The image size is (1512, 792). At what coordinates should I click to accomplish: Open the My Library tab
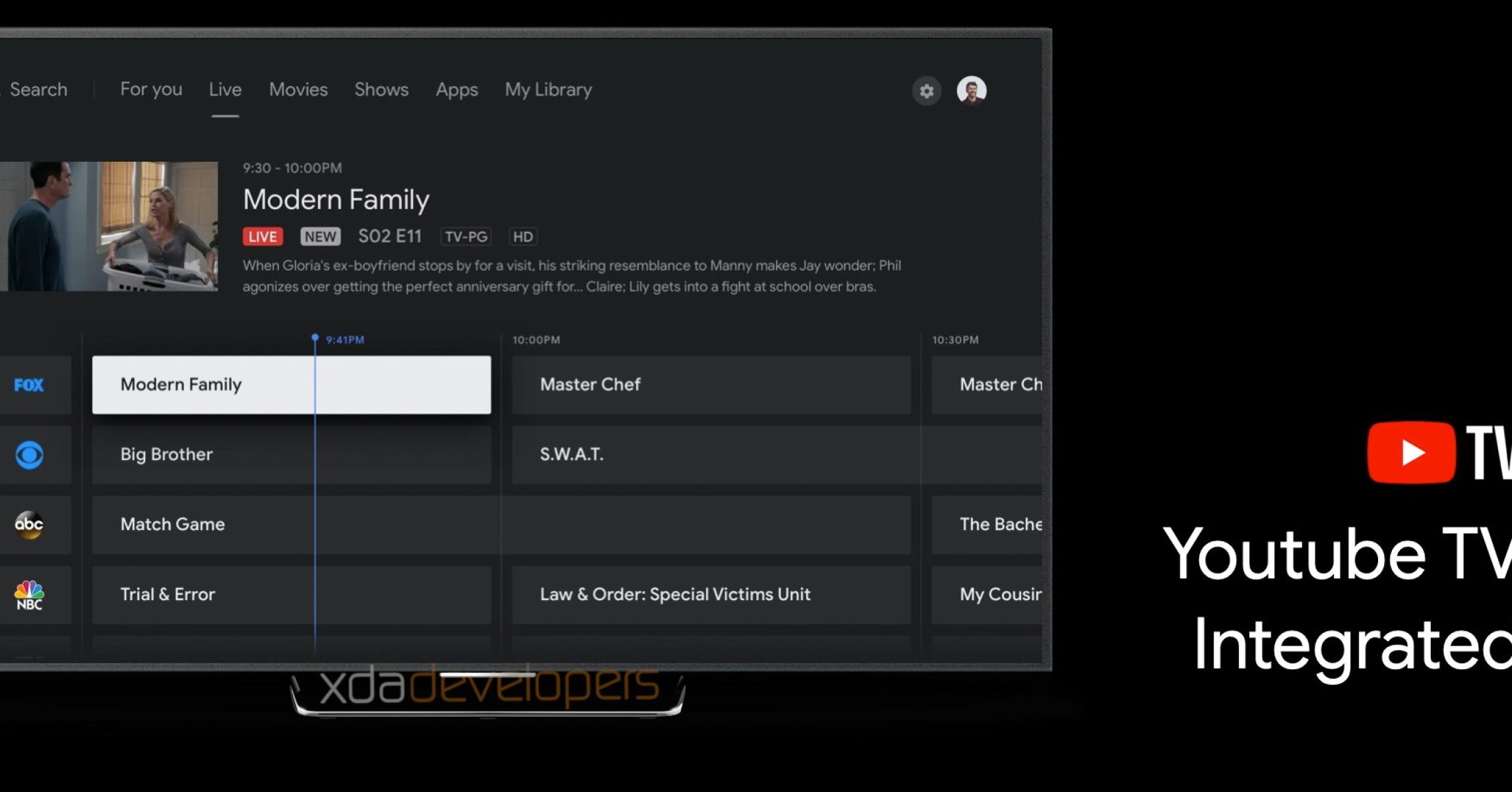coord(548,89)
